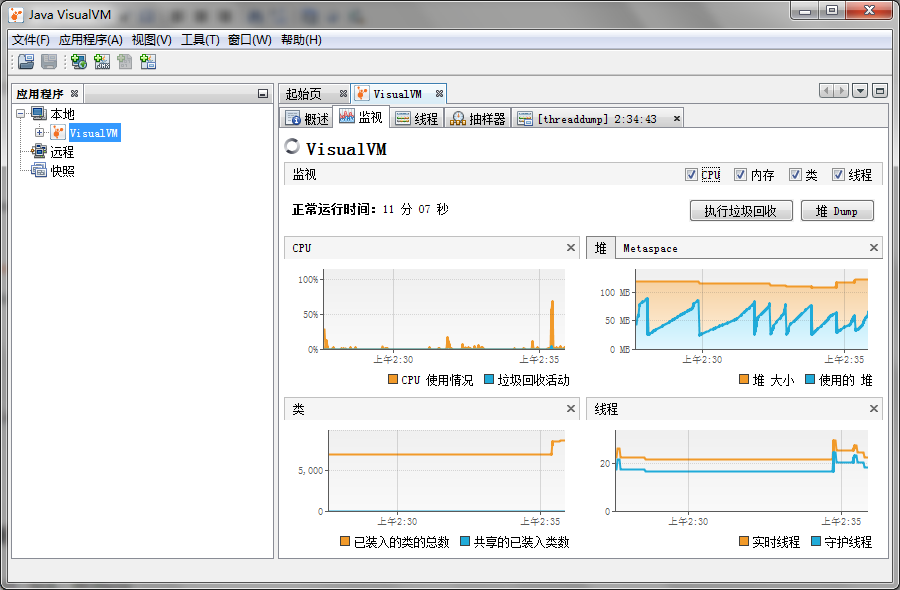The width and height of the screenshot is (900, 590).
Task: Open the 应用程序(A) menu
Action: [x=91, y=40]
